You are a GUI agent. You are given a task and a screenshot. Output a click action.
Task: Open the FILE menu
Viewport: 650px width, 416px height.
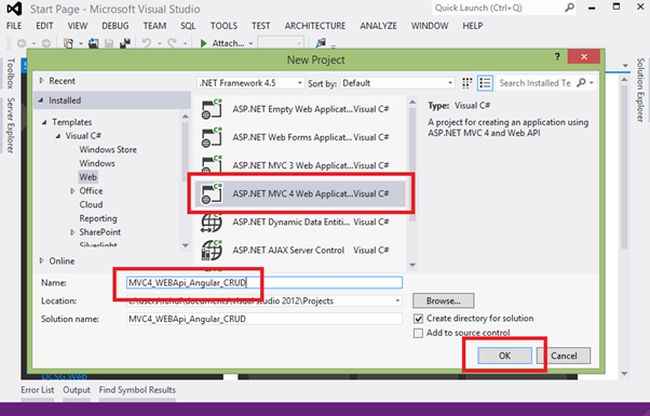(x=14, y=26)
